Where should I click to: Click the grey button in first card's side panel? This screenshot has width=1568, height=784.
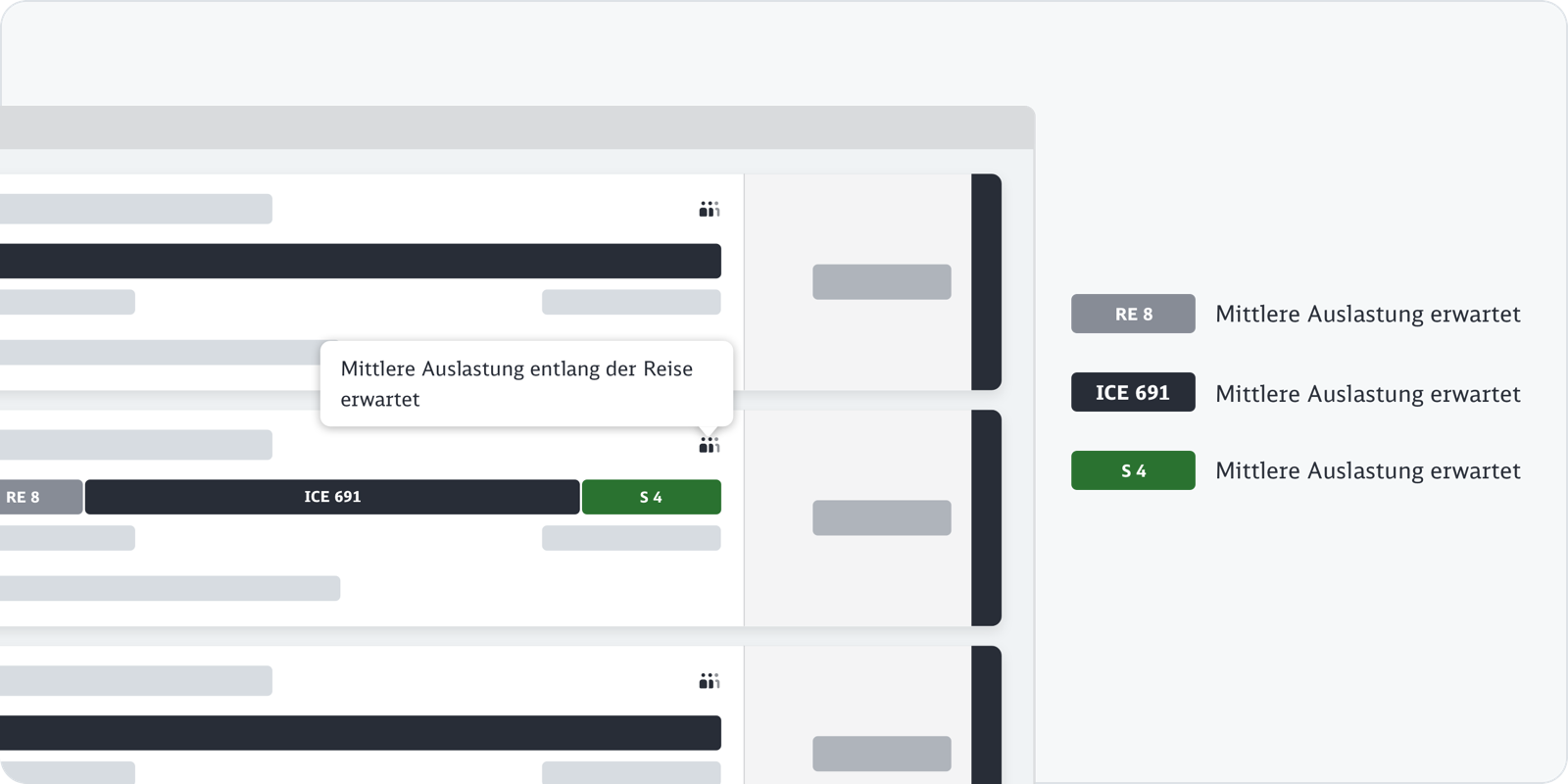point(881,282)
